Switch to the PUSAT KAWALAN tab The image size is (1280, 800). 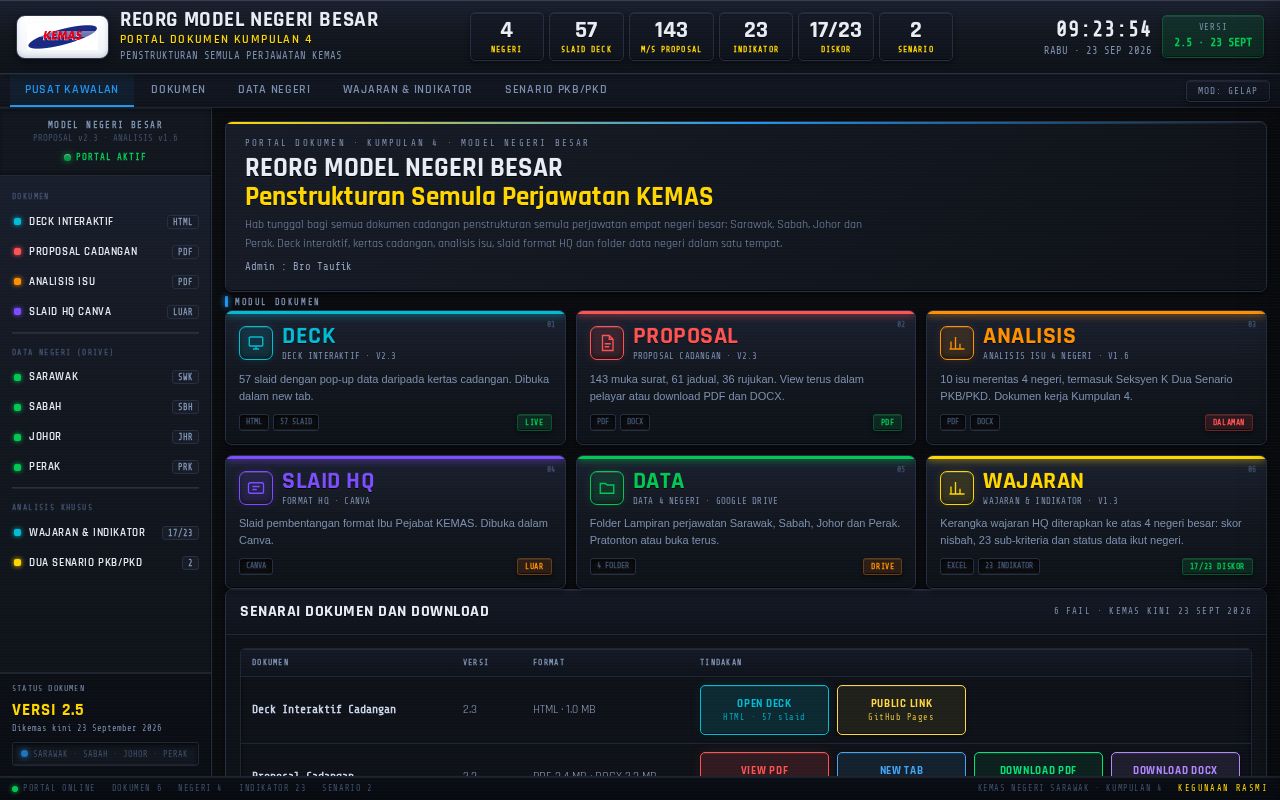[x=72, y=90]
